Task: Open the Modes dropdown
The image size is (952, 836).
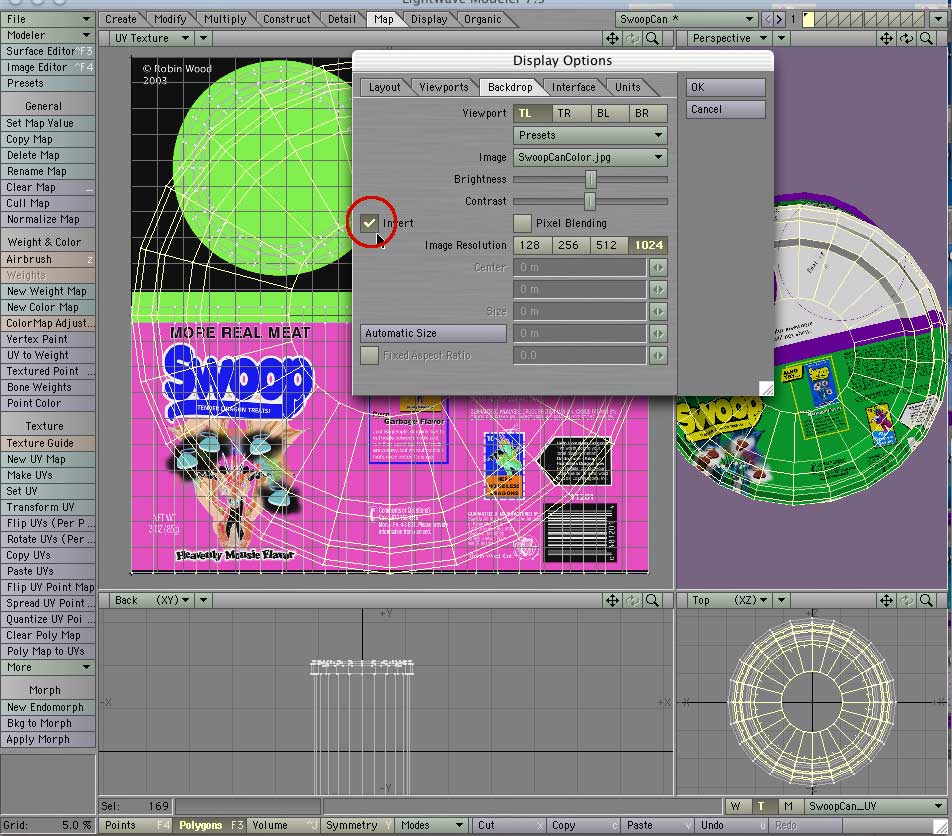Action: (431, 825)
